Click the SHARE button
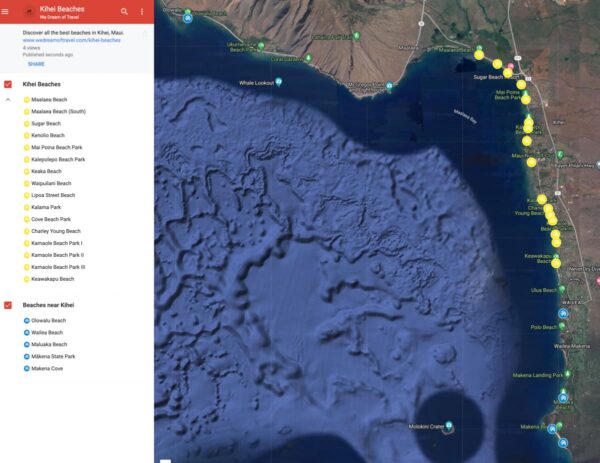The height and width of the screenshot is (463, 600). click(x=36, y=62)
